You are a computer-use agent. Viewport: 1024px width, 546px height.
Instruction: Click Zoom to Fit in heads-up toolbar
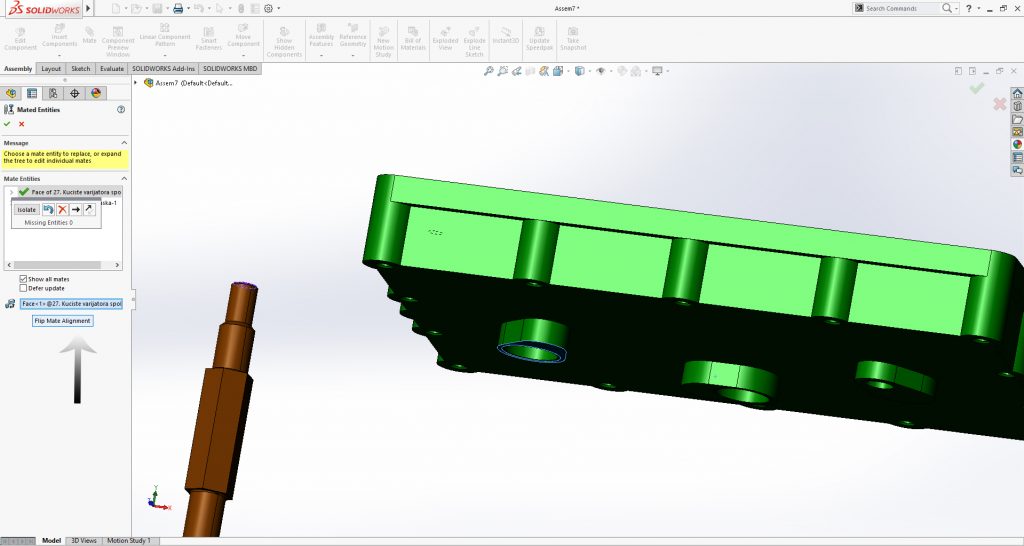(488, 71)
